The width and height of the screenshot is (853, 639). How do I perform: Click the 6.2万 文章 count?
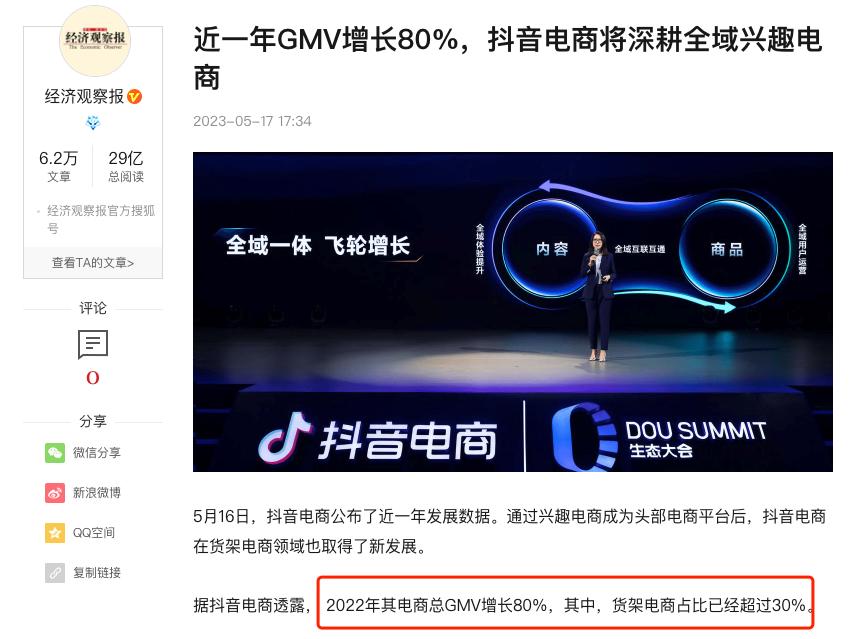pyautogui.click(x=59, y=166)
